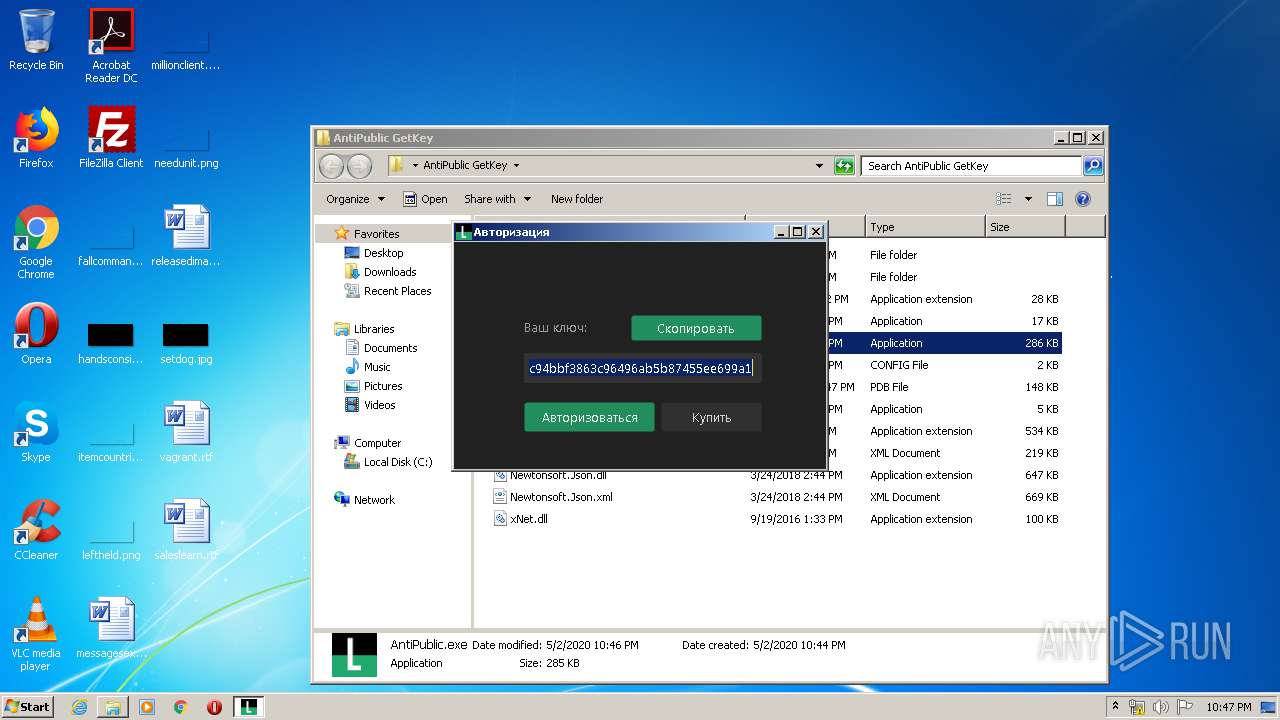The width and height of the screenshot is (1280, 720).
Task: Select Computer in navigation pane
Action: 377,443
